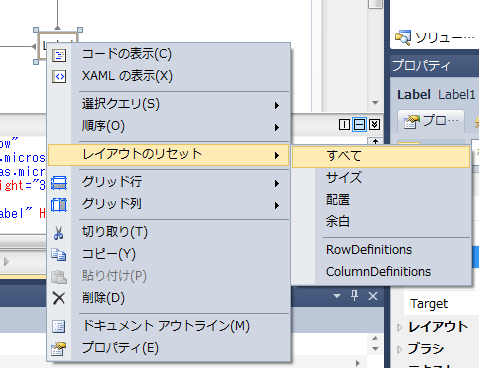Choose レイアウトのリセット menu item

coord(169,155)
